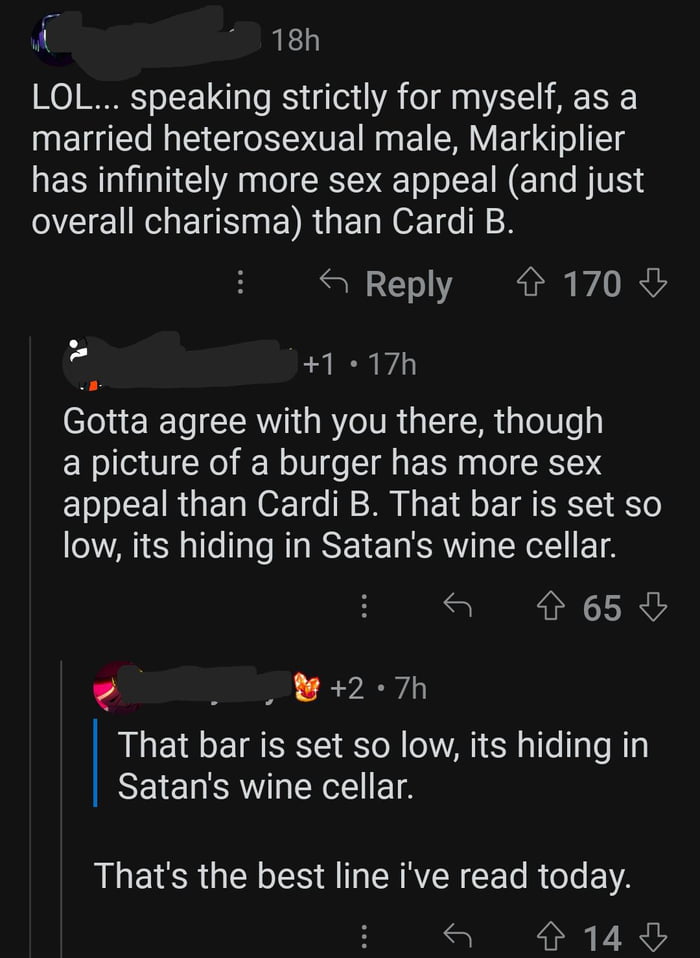
Task: Open the three-dot menu on the second comment
Action: [365, 606]
